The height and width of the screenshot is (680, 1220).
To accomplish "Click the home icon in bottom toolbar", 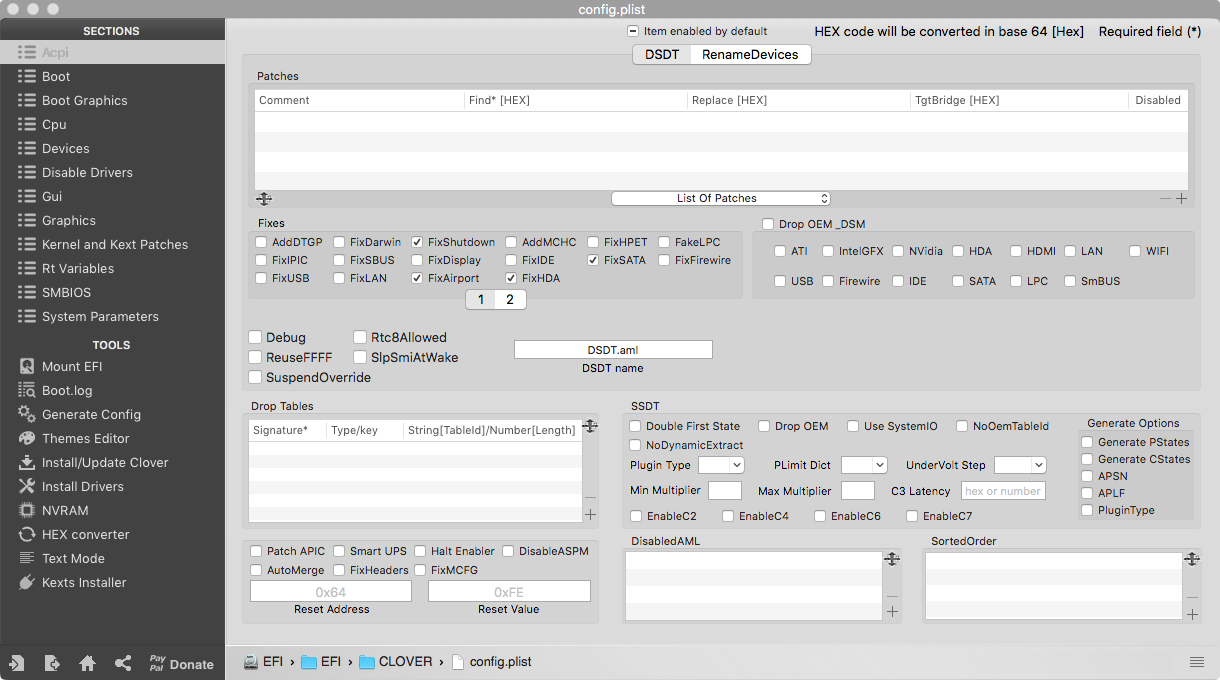I will pyautogui.click(x=87, y=663).
